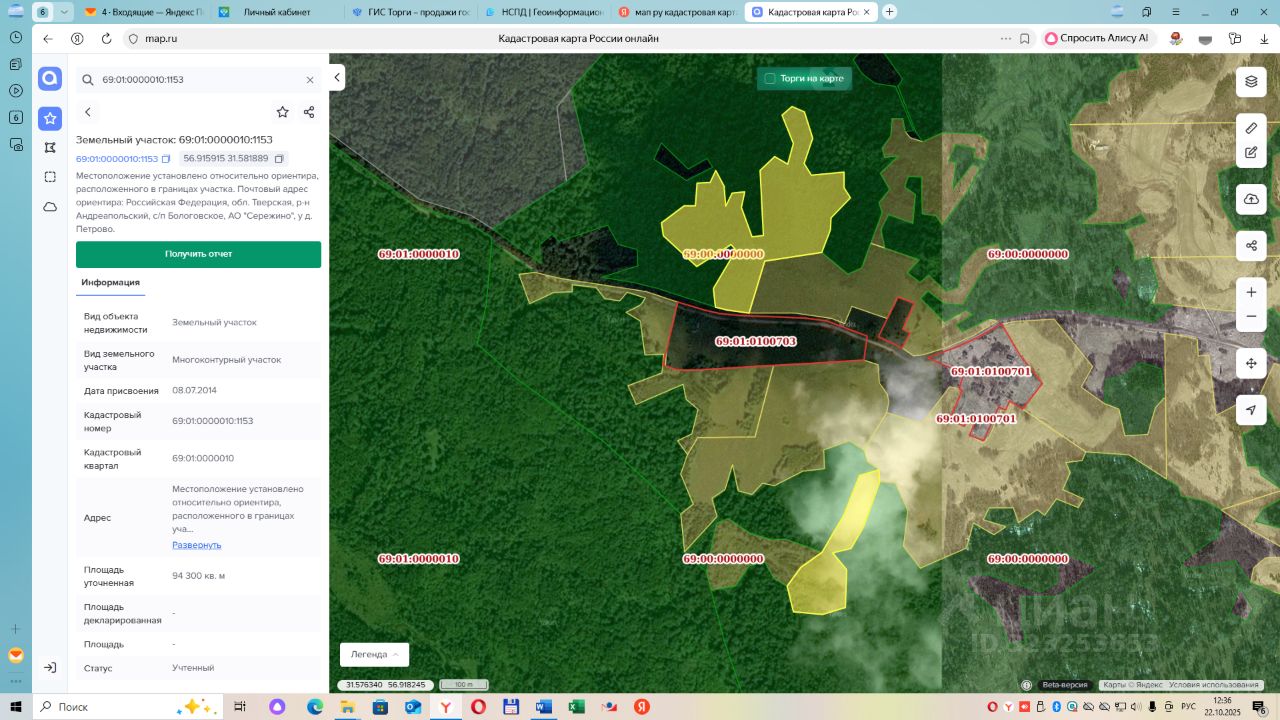Copy the coordinates 56.915915 31.581889
Screen dimensions: 1280x720
(279, 159)
